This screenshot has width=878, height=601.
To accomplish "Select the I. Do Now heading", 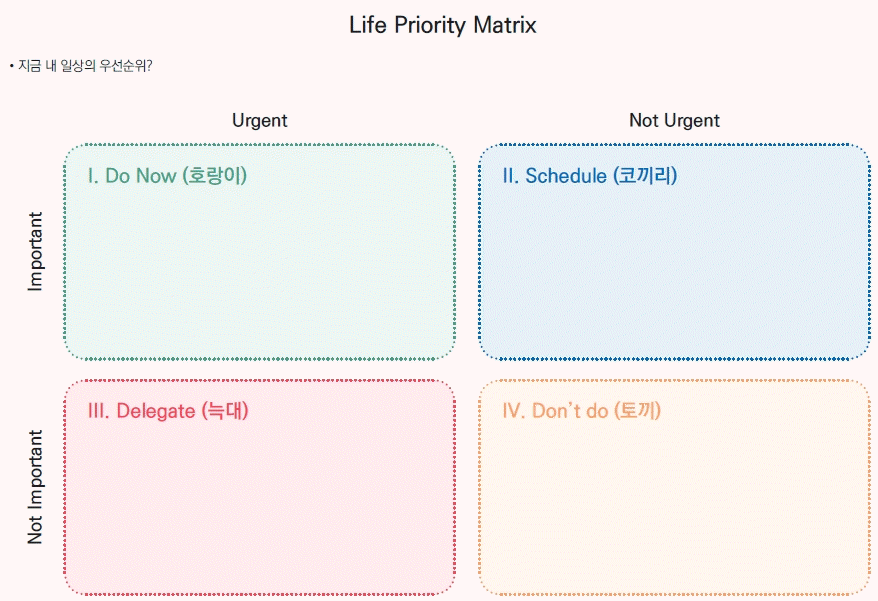I will pos(167,176).
